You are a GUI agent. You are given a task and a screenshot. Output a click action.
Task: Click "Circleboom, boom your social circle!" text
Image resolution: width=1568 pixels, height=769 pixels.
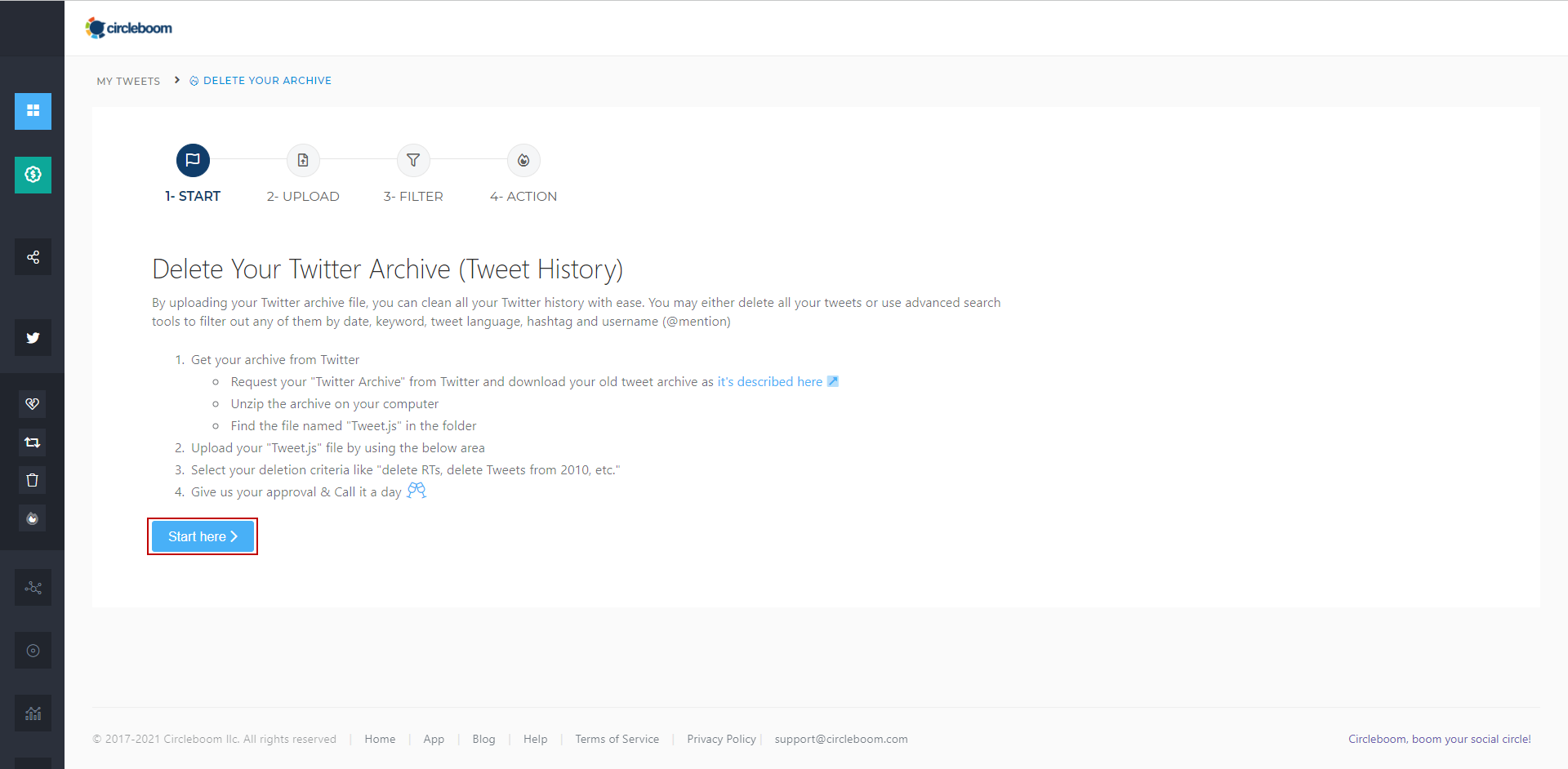[x=1440, y=739]
